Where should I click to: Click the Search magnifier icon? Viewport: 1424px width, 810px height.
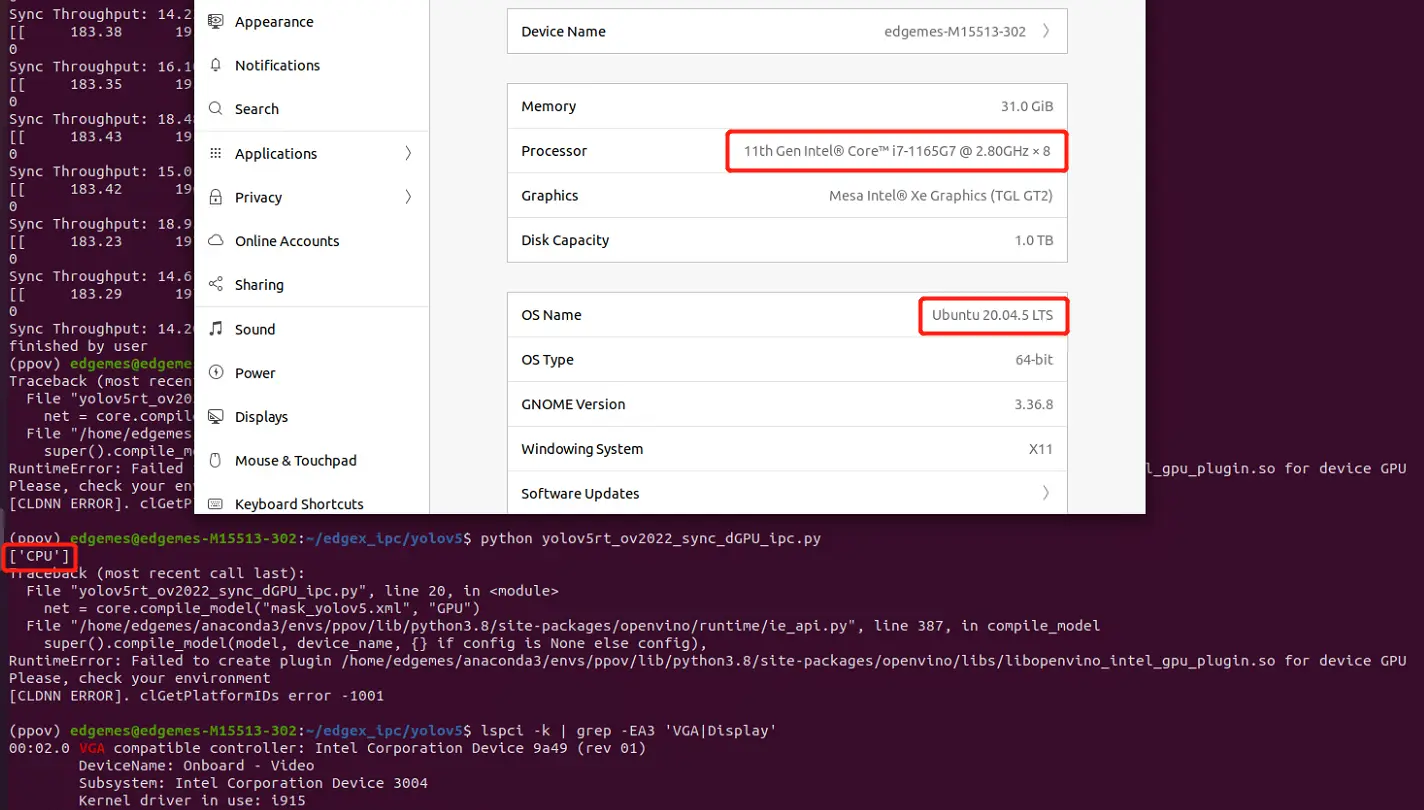pos(215,109)
